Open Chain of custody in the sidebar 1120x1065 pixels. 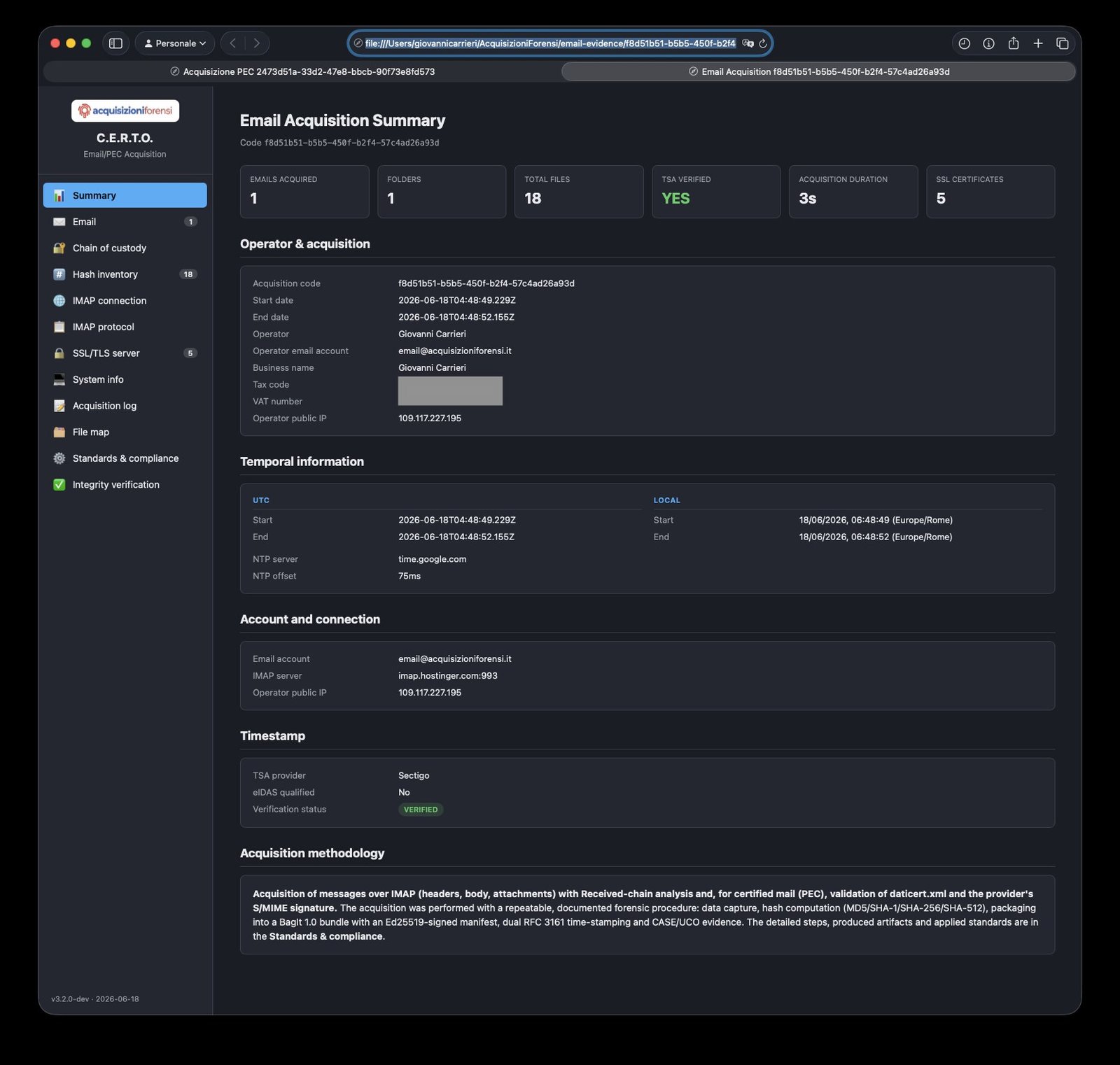tap(125, 248)
